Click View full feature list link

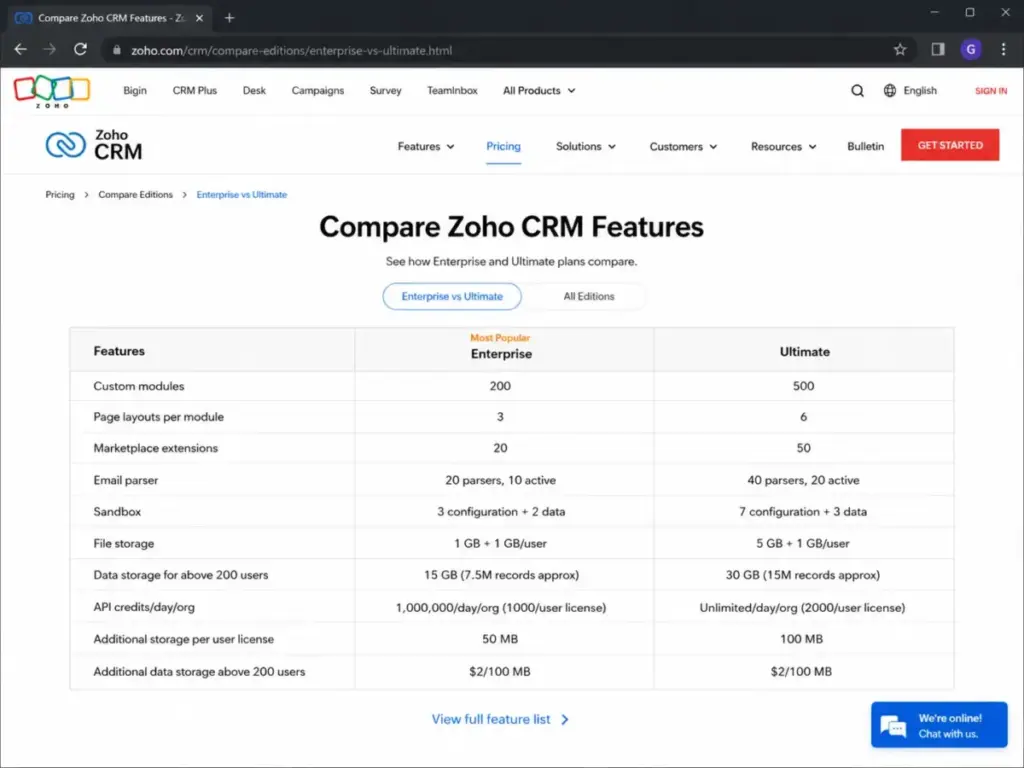coord(491,720)
